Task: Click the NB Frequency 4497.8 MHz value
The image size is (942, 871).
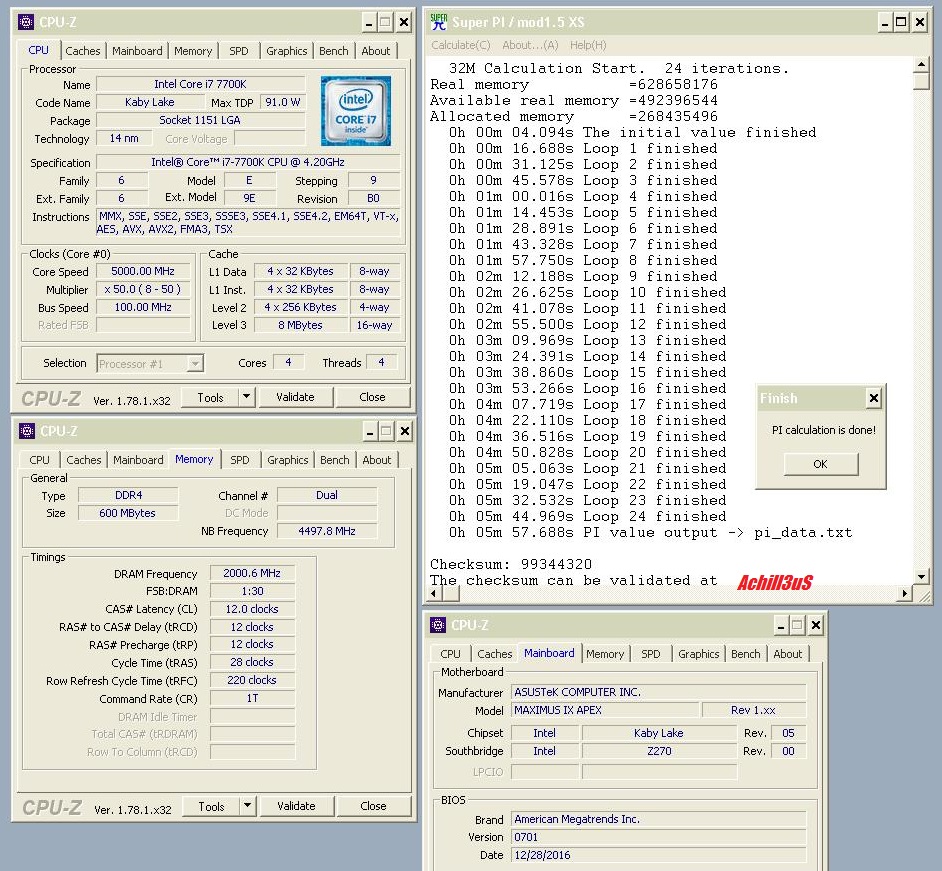Action: (327, 531)
